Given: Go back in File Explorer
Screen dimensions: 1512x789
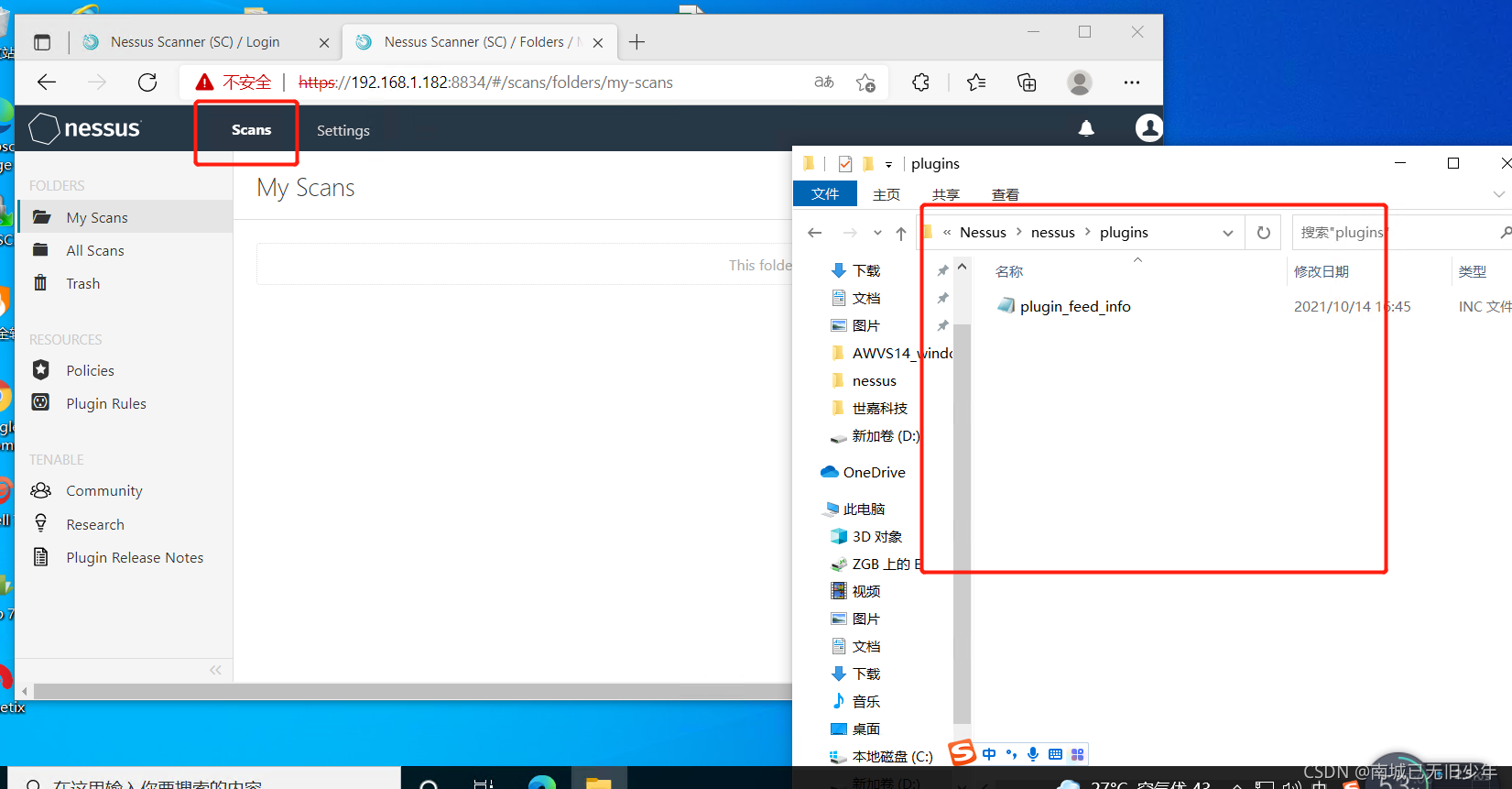Looking at the screenshot, I should click(x=815, y=233).
